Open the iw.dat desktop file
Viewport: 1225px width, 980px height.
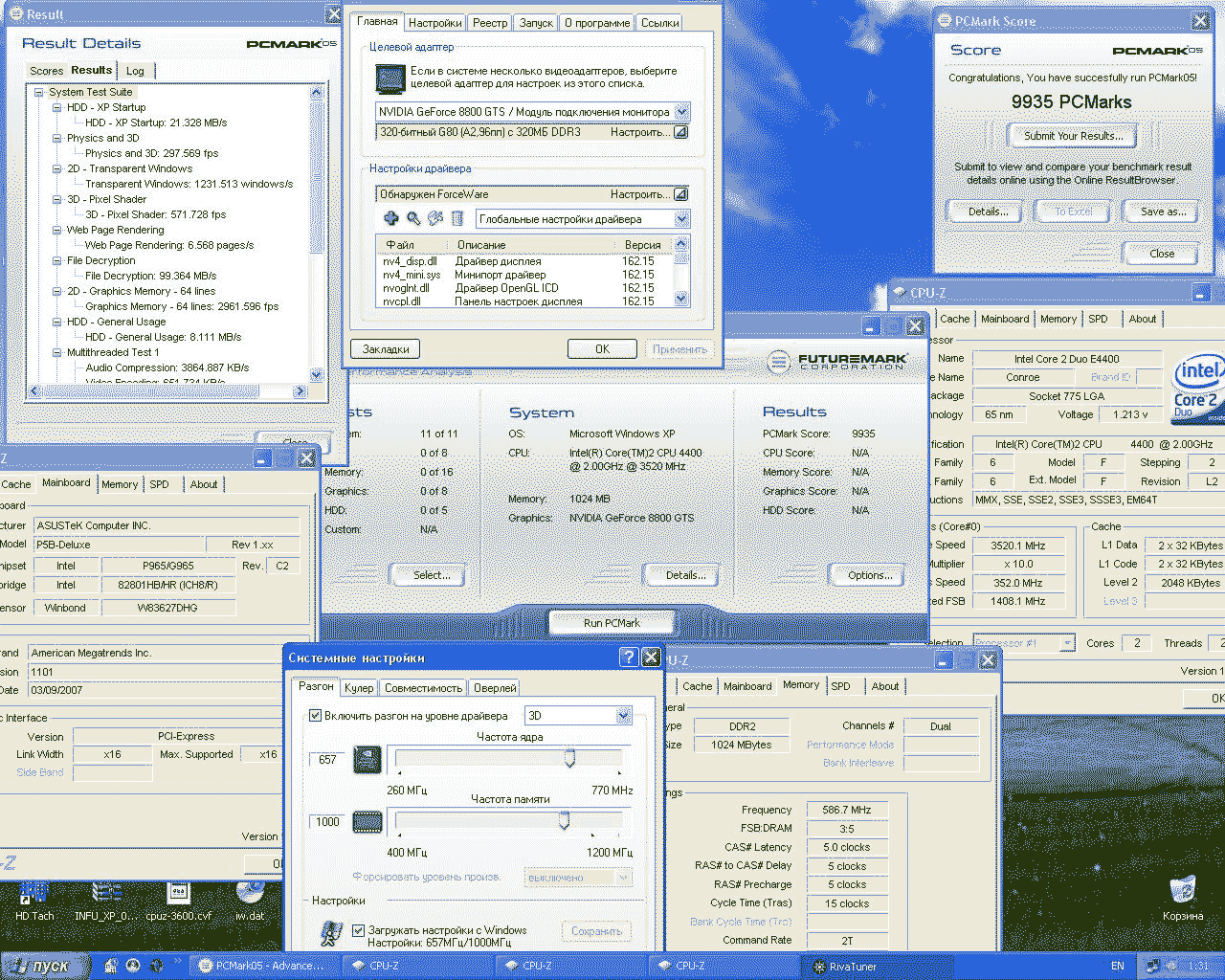coord(250,901)
